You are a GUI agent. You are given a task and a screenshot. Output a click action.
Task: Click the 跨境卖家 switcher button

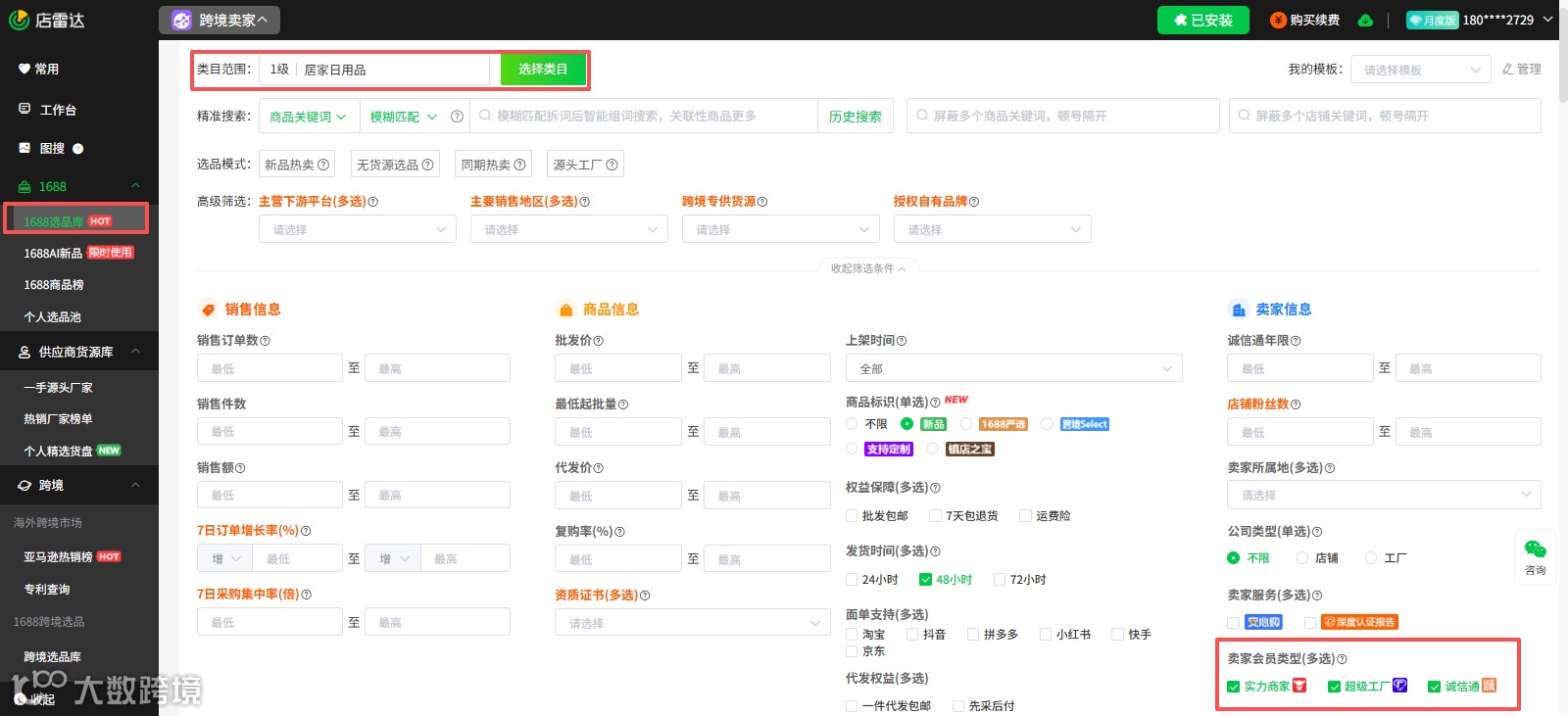tap(220, 20)
